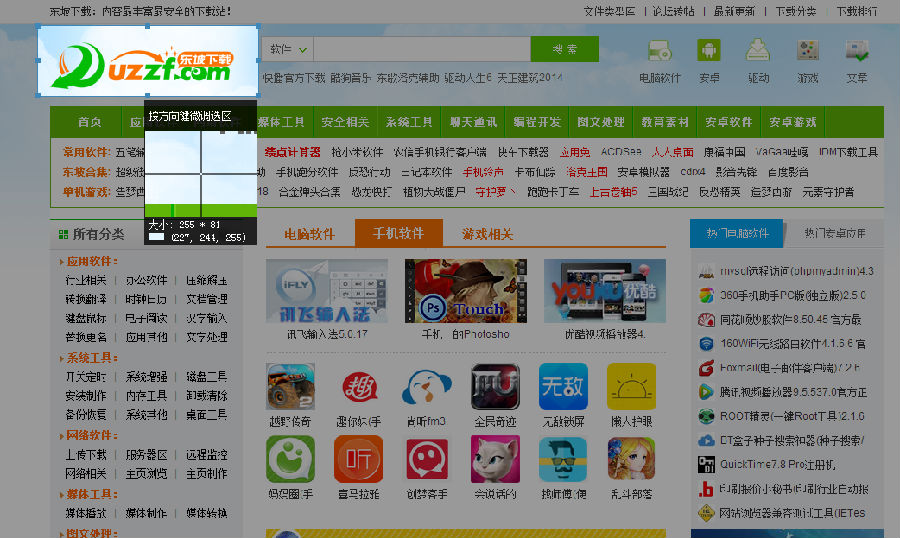900x538 pixels.
Task: Click the yellow sunrise 懒人护眼 app icon
Action: coord(631,386)
